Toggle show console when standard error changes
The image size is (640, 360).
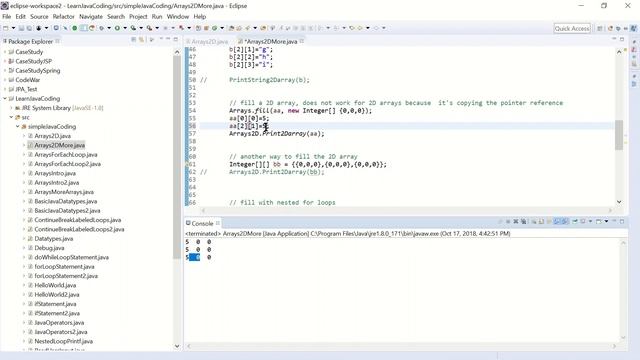[565, 221]
